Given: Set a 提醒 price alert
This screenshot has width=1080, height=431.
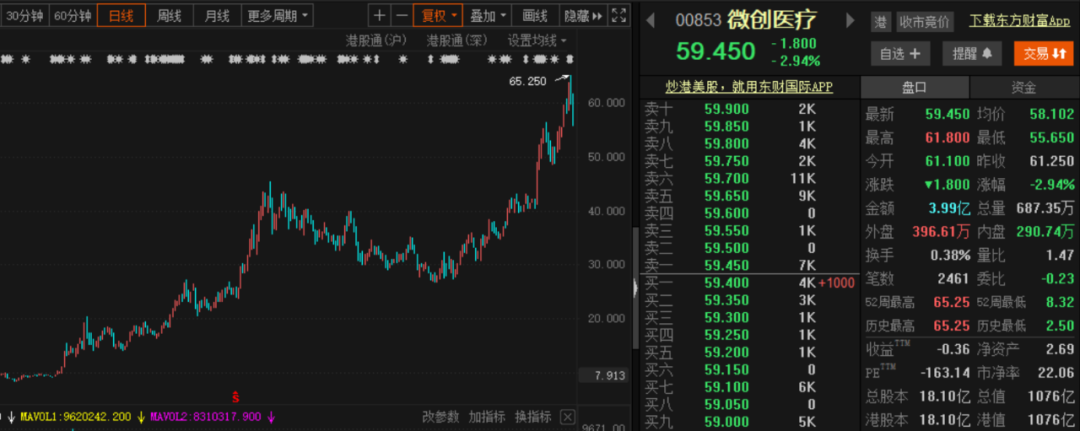Looking at the screenshot, I should point(972,53).
